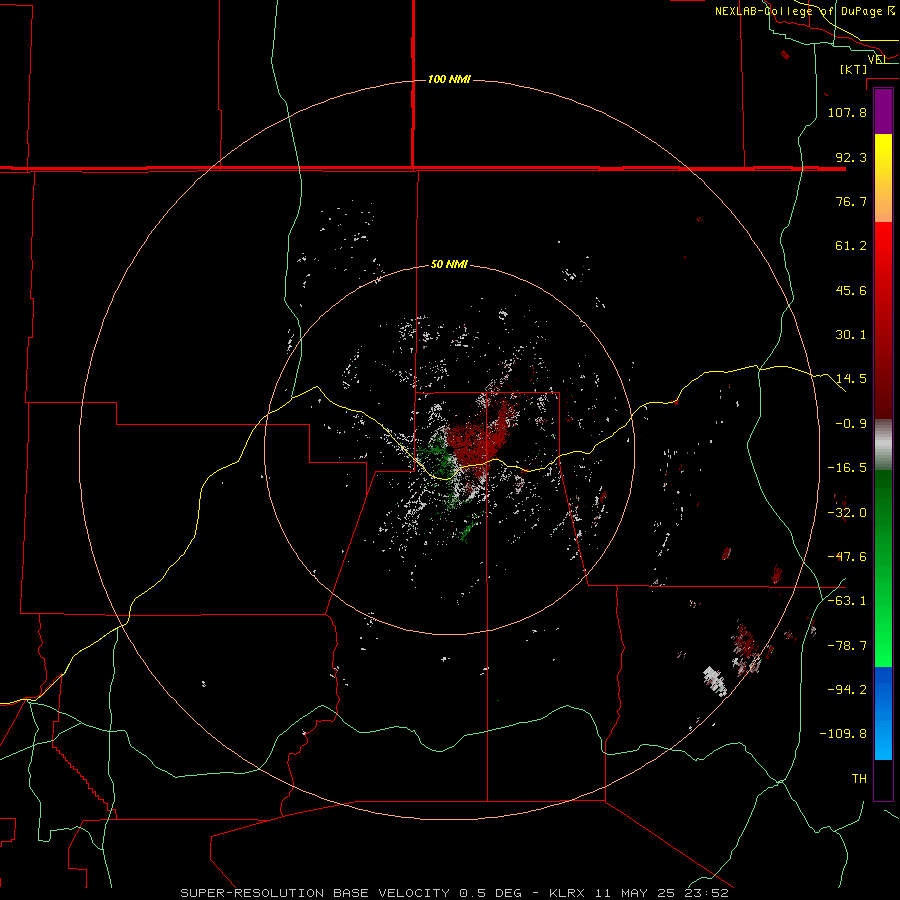
Task: Select the -109.8 value on the velocity scale
Action: point(843,734)
